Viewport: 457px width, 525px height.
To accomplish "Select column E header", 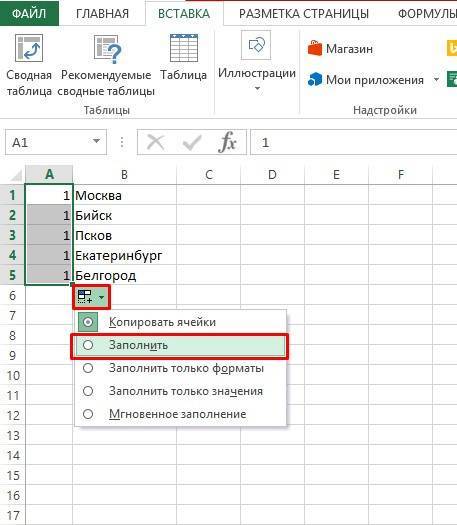I will [x=336, y=174].
